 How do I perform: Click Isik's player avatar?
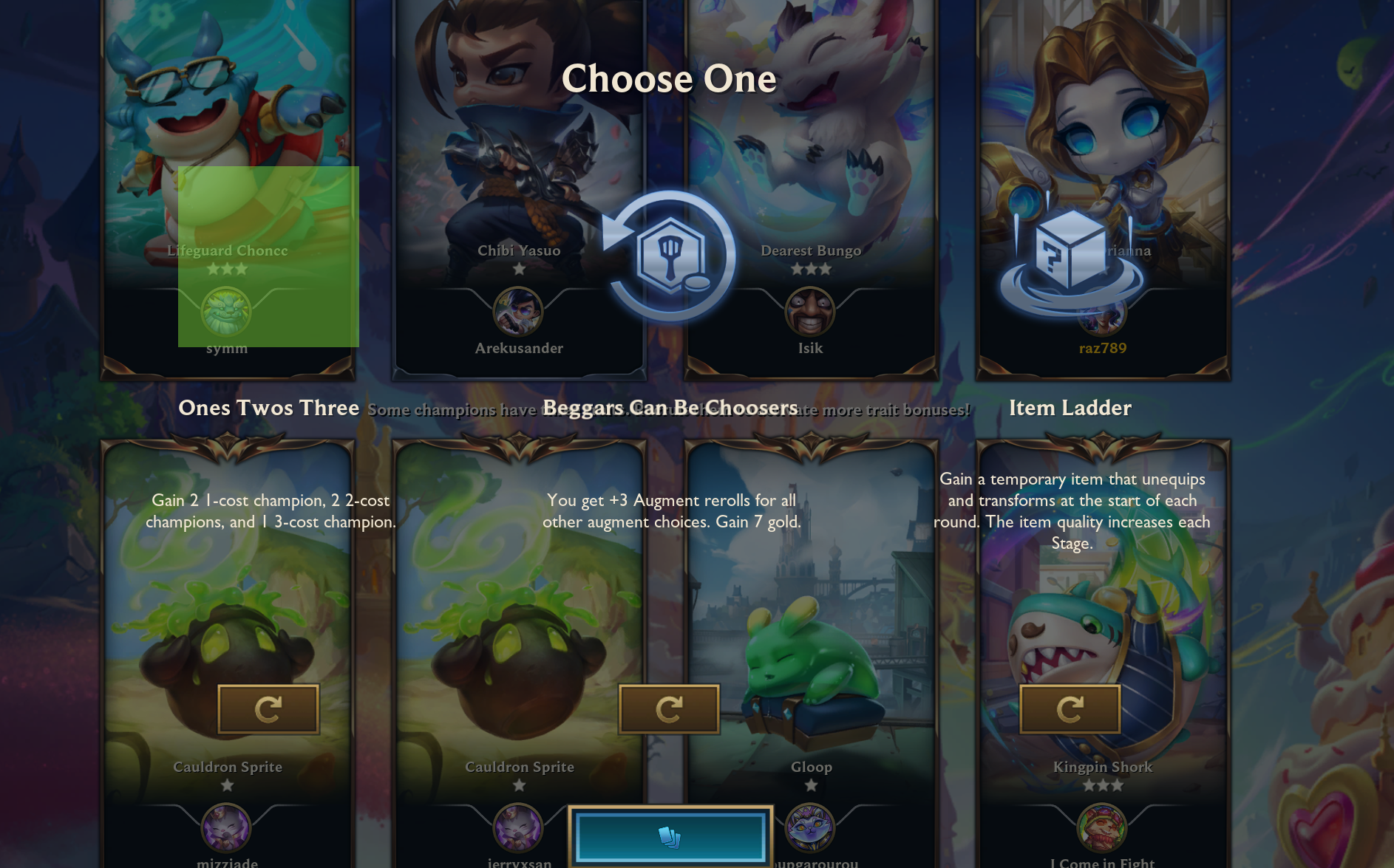(x=810, y=312)
